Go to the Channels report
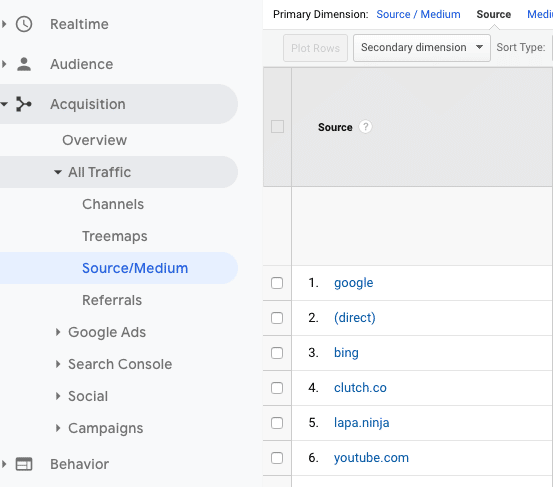The image size is (553, 487). click(113, 204)
